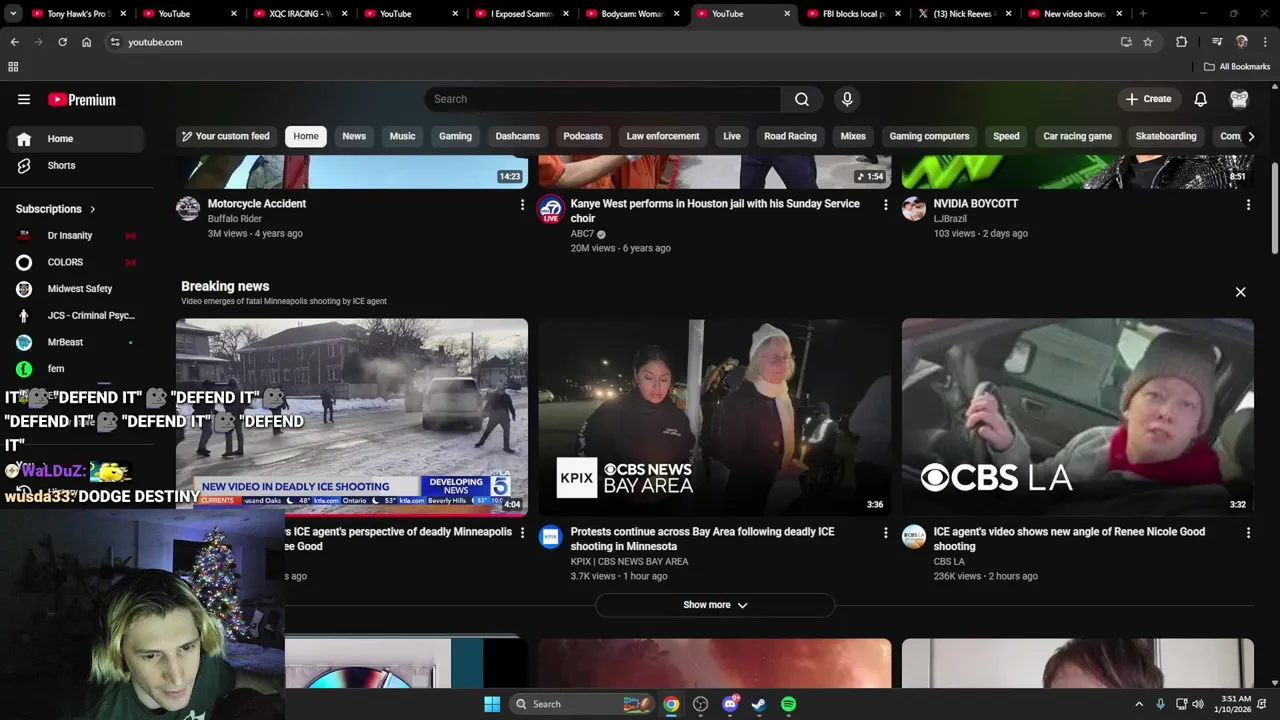Open Spotify from the taskbar
Image resolution: width=1280 pixels, height=720 pixels.
coord(788,704)
